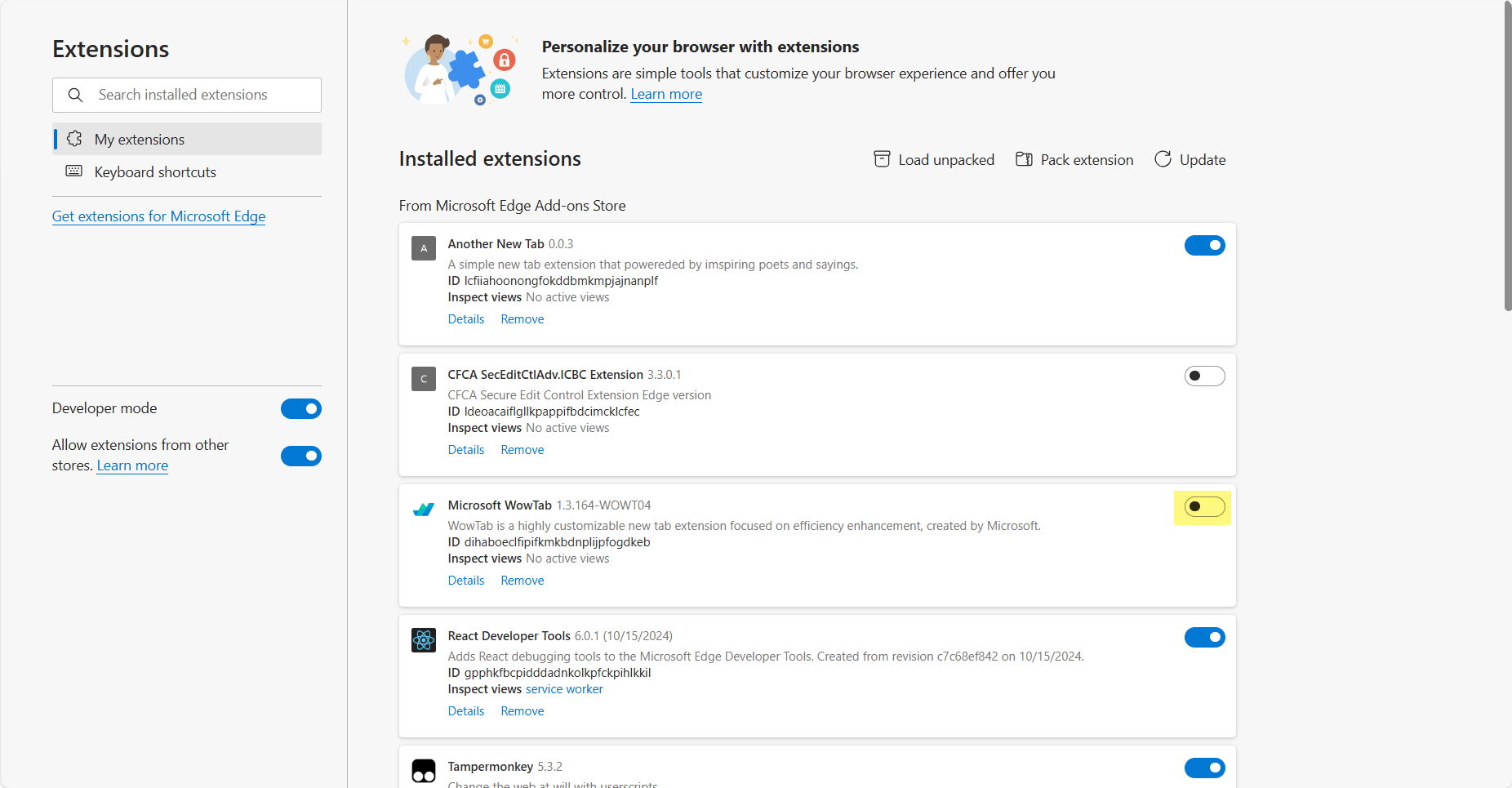Click the Load unpacked box icon

(x=882, y=159)
